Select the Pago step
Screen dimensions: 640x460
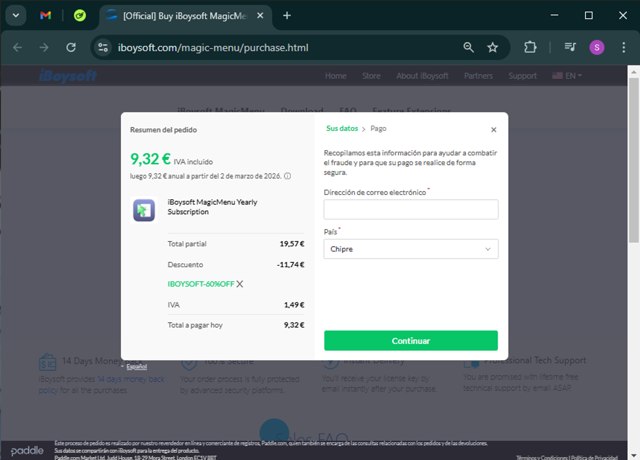coord(378,129)
